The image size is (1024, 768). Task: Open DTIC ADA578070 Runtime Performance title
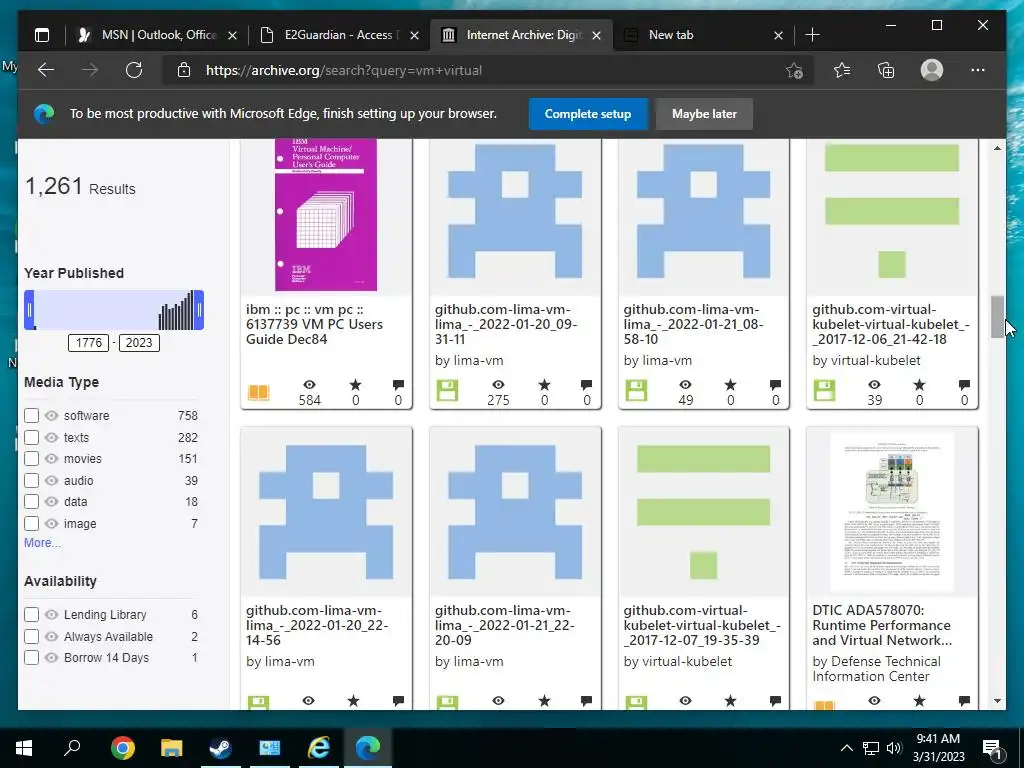pos(881,625)
